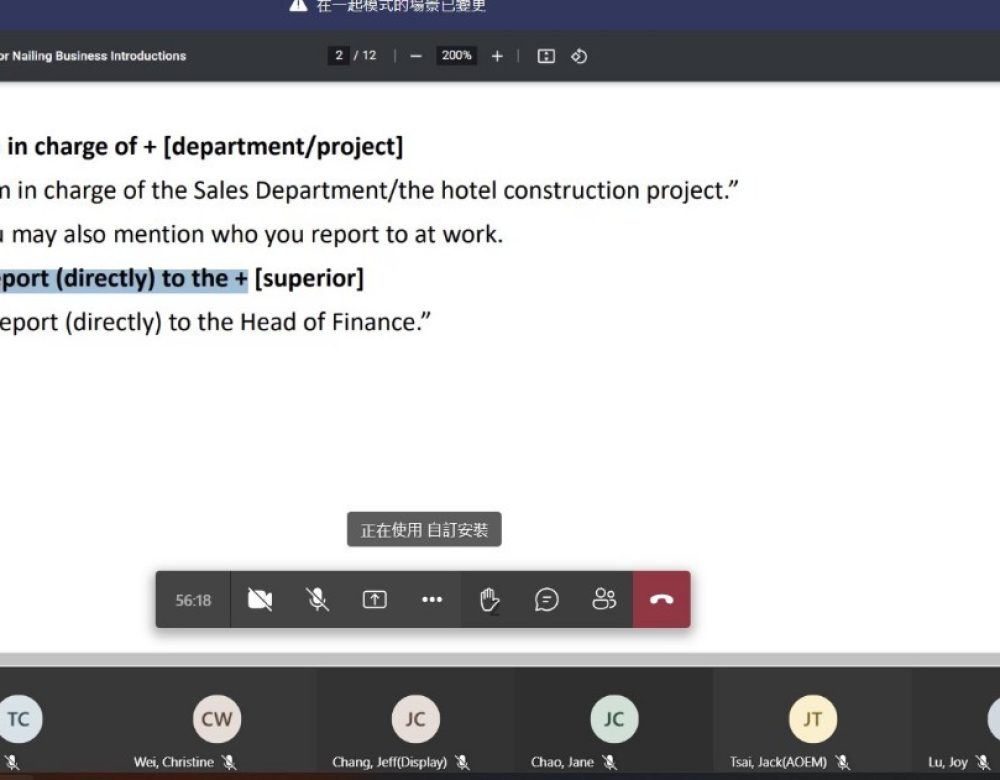Click the warning icon in top banner
The height and width of the screenshot is (780, 1000).
pyautogui.click(x=298, y=6)
